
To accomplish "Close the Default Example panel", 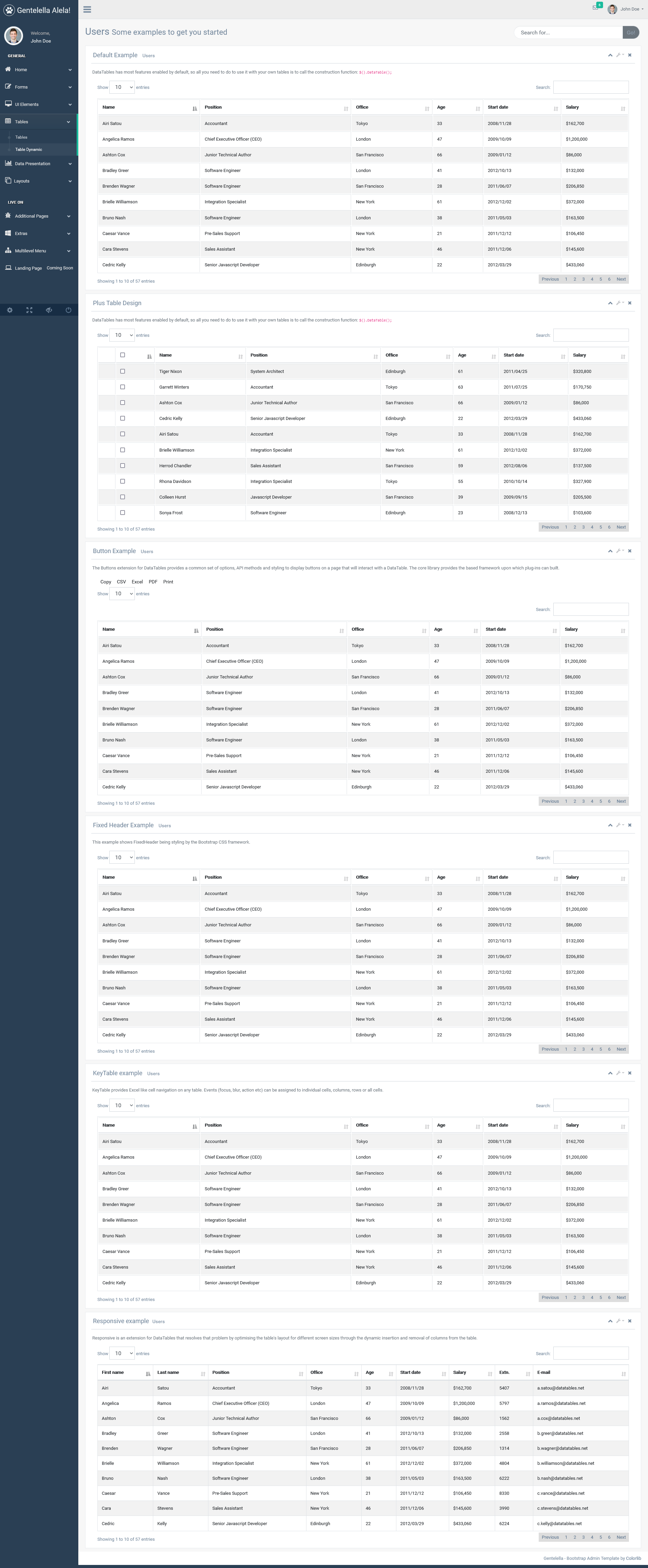I will click(x=630, y=56).
